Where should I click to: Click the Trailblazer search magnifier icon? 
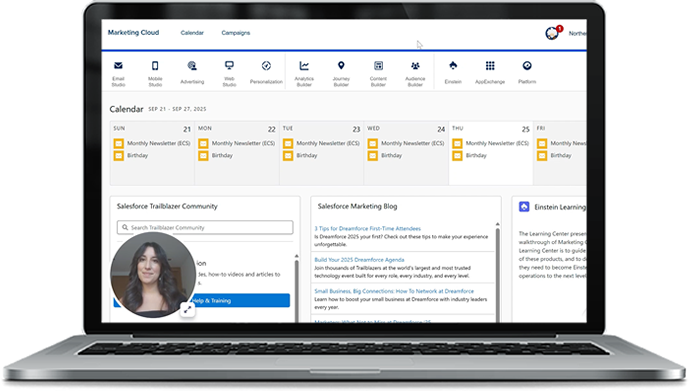(x=125, y=228)
